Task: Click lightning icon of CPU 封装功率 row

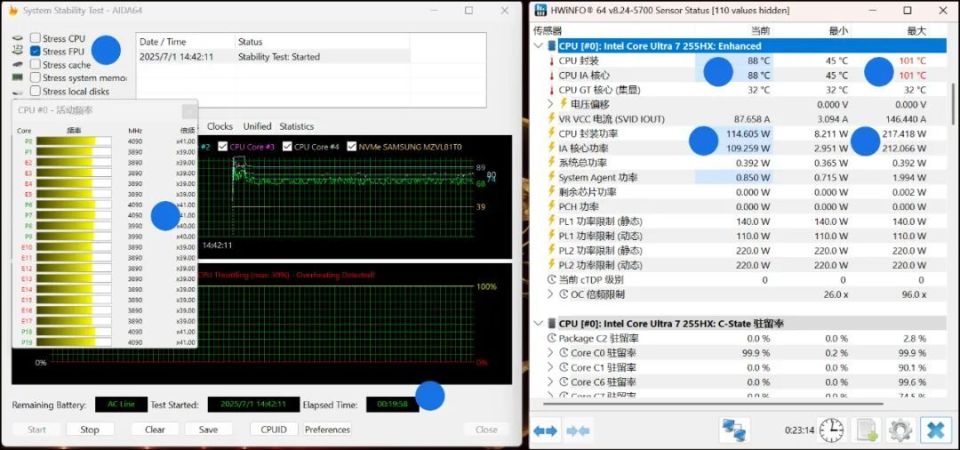Action: tap(552, 133)
